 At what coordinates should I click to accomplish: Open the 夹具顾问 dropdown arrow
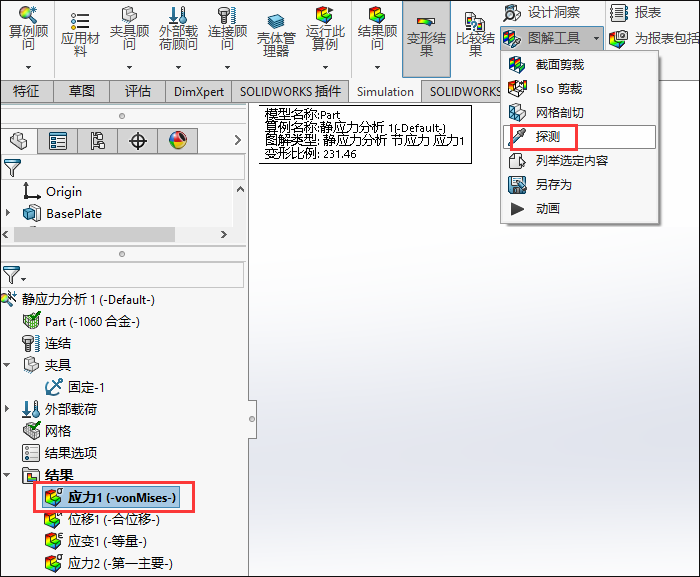point(129,67)
